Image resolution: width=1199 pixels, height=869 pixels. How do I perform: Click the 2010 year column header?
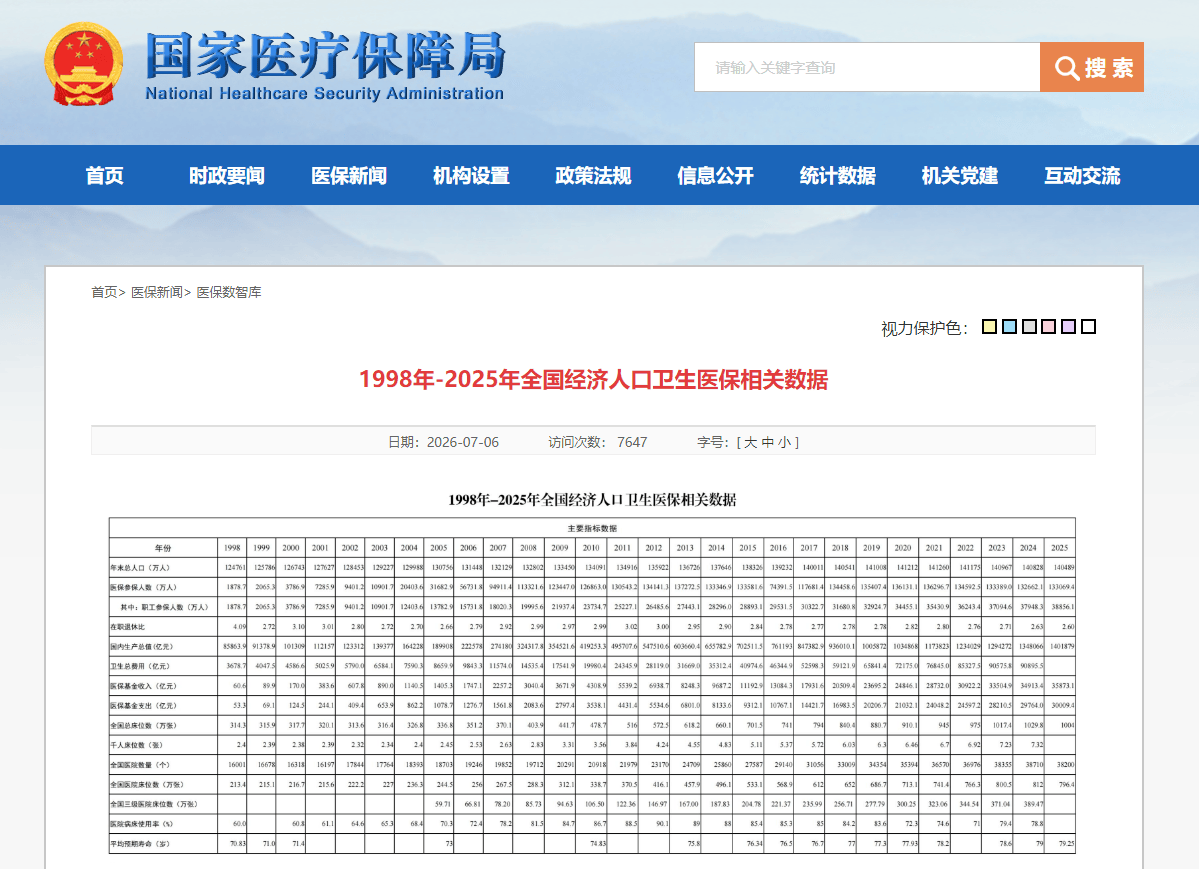point(591,548)
